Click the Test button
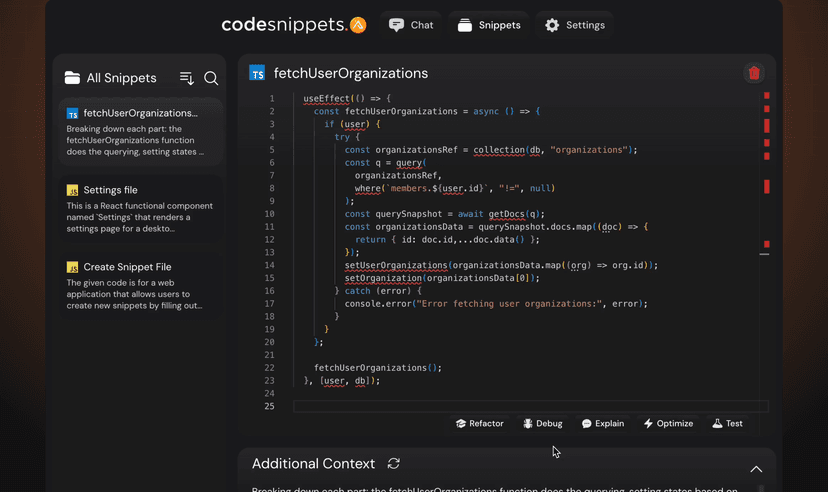The height and width of the screenshot is (492, 828). coord(728,423)
